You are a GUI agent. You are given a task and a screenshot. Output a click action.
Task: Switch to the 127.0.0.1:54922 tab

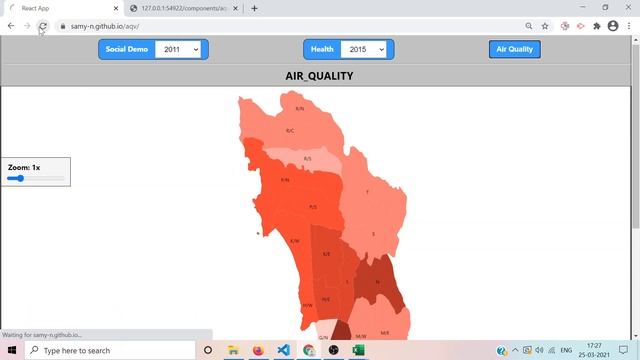point(184,8)
